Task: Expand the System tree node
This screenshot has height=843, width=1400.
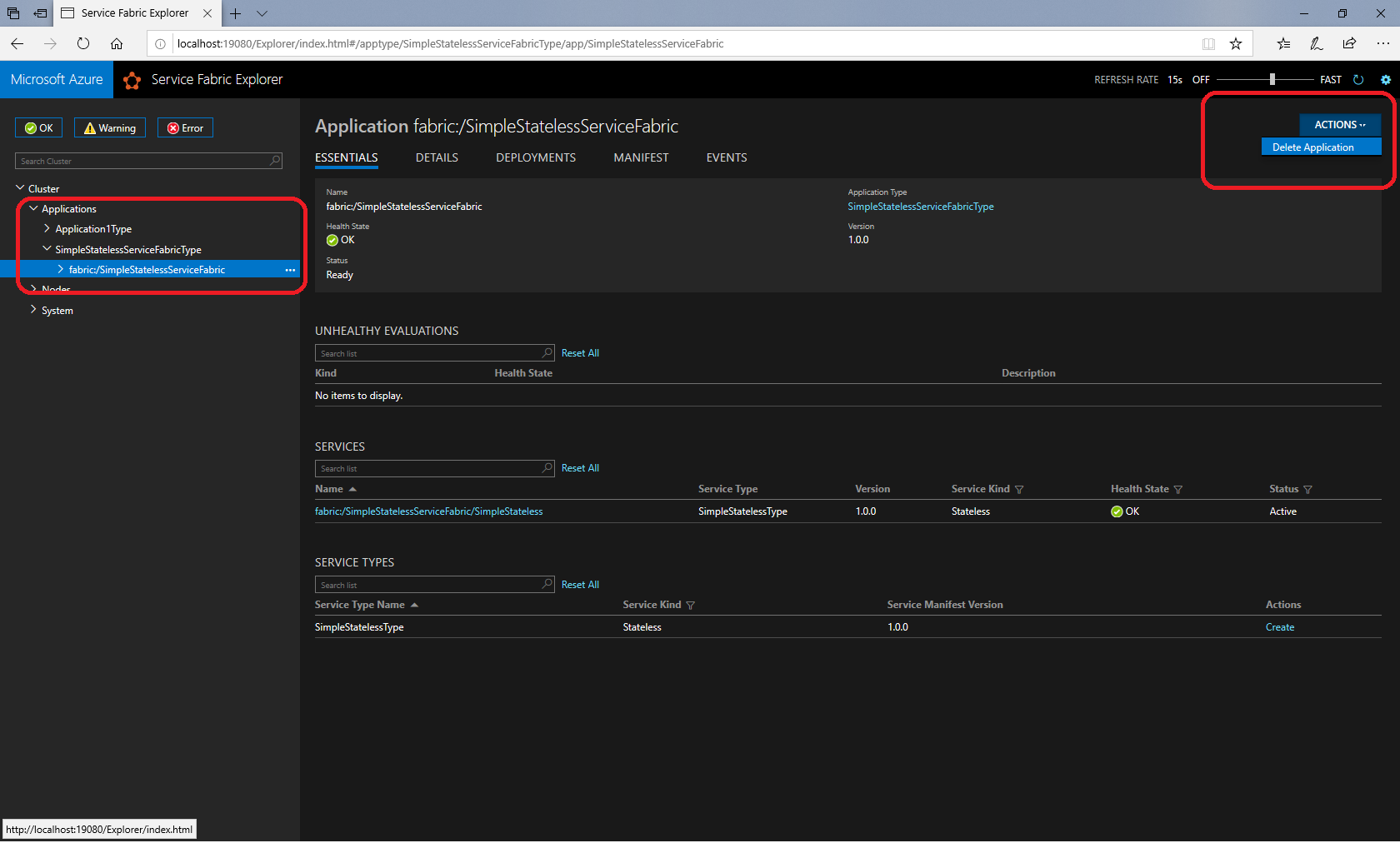Action: point(33,310)
